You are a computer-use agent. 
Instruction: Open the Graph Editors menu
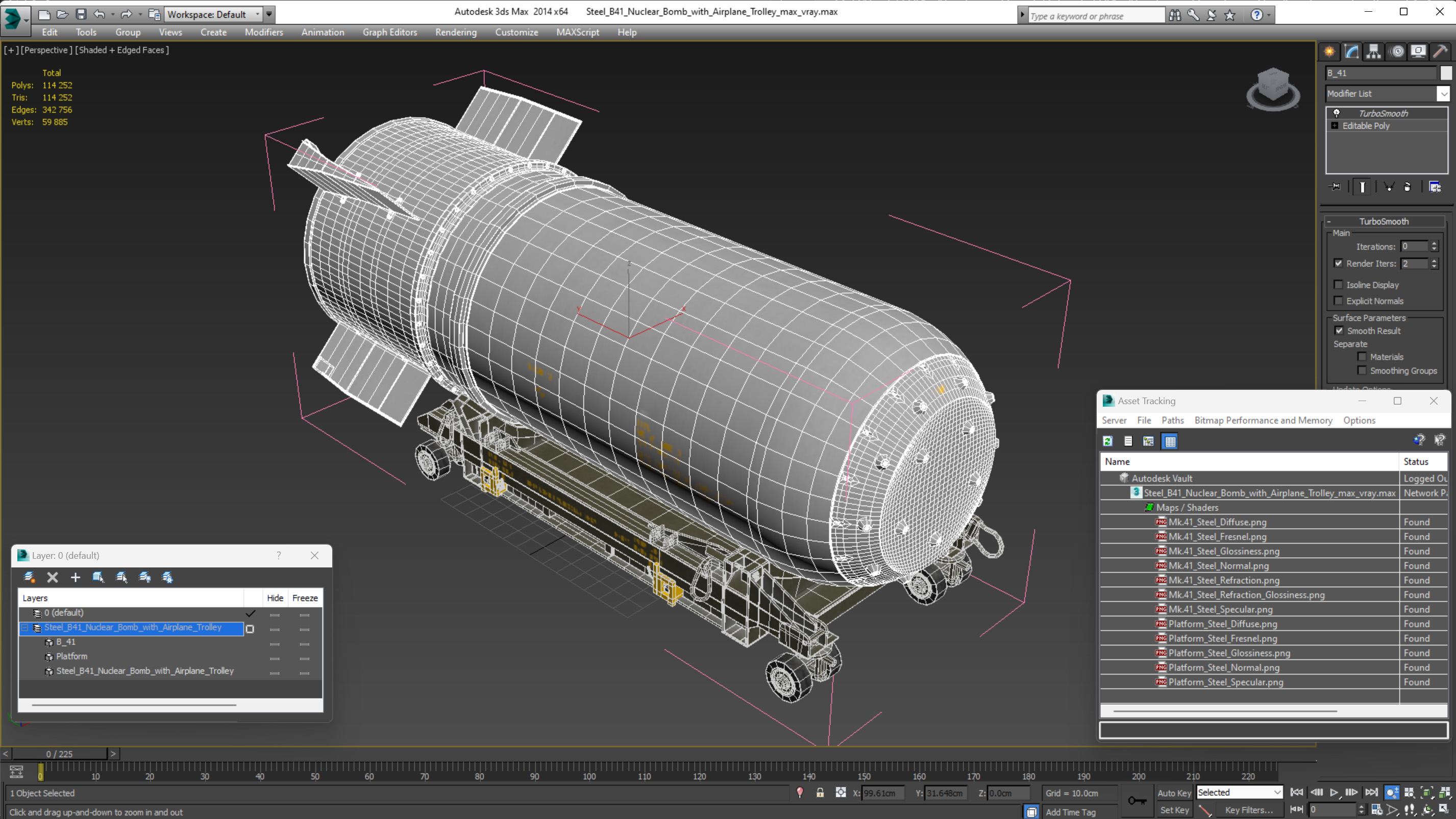click(389, 32)
